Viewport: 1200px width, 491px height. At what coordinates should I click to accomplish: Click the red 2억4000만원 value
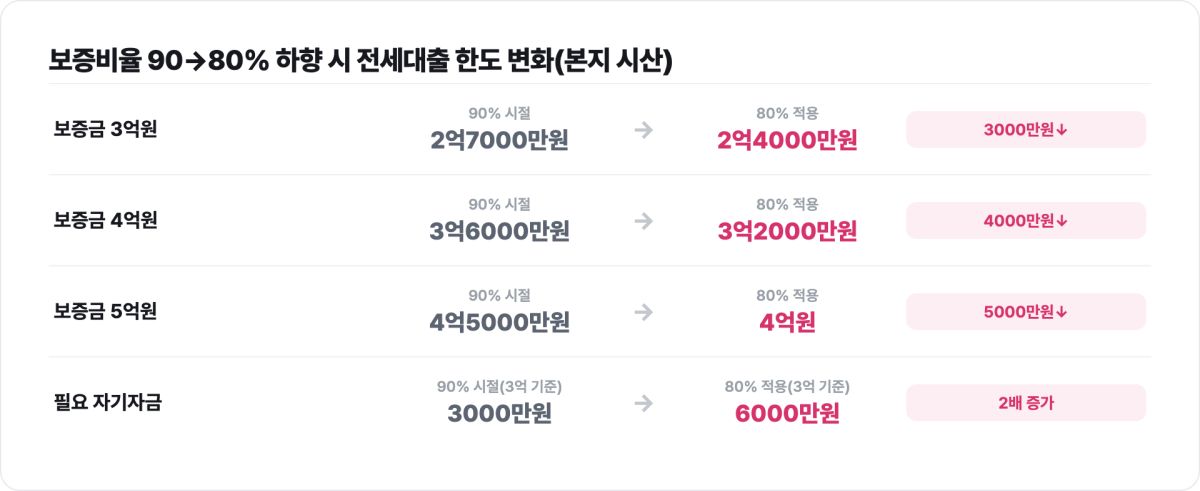coord(787,141)
